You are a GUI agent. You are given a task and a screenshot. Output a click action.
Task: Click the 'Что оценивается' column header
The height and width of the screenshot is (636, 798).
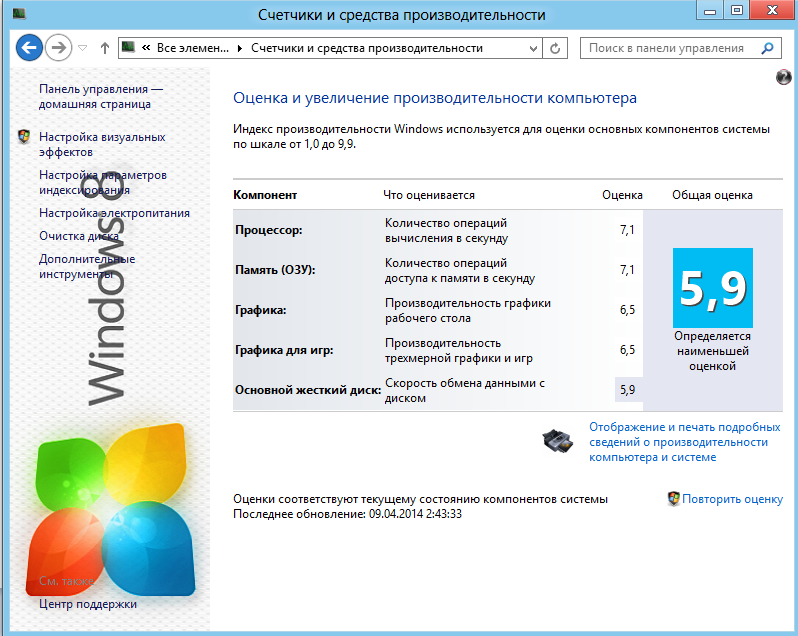[429, 195]
